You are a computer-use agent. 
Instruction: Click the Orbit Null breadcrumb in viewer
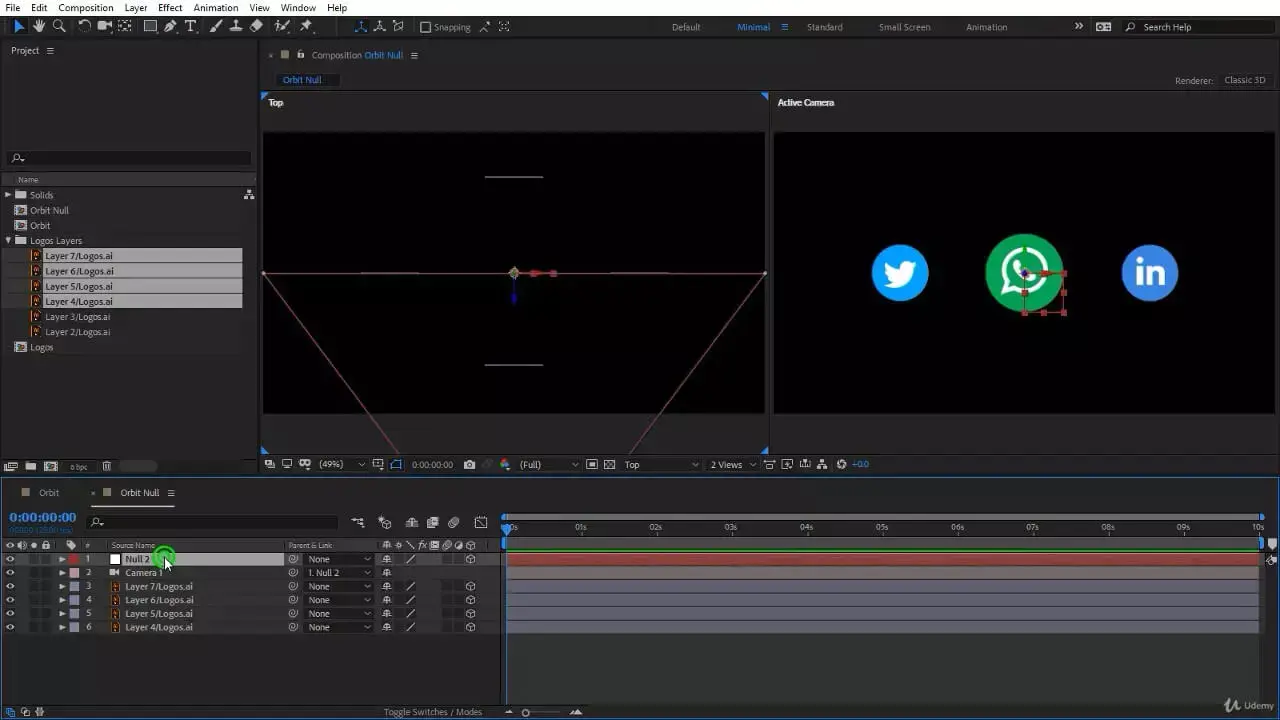301,80
